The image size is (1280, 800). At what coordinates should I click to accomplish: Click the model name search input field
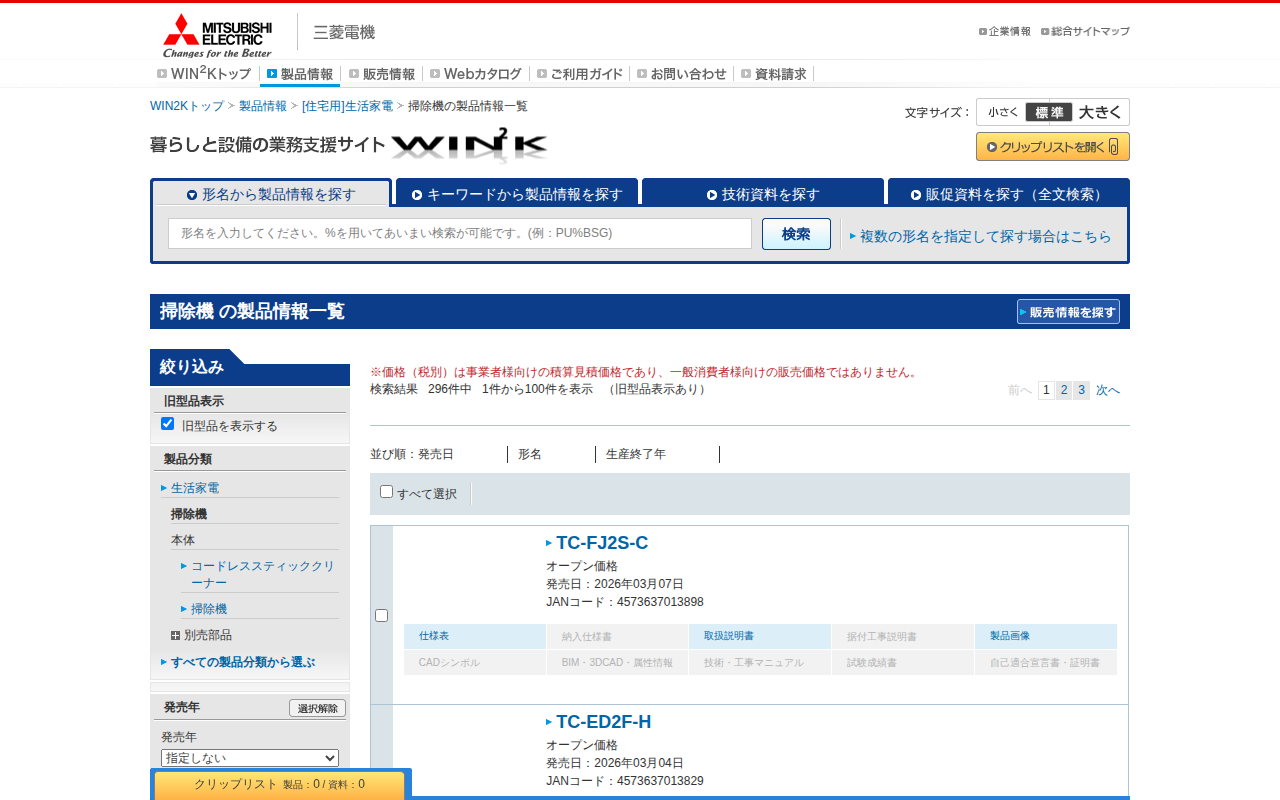point(459,233)
